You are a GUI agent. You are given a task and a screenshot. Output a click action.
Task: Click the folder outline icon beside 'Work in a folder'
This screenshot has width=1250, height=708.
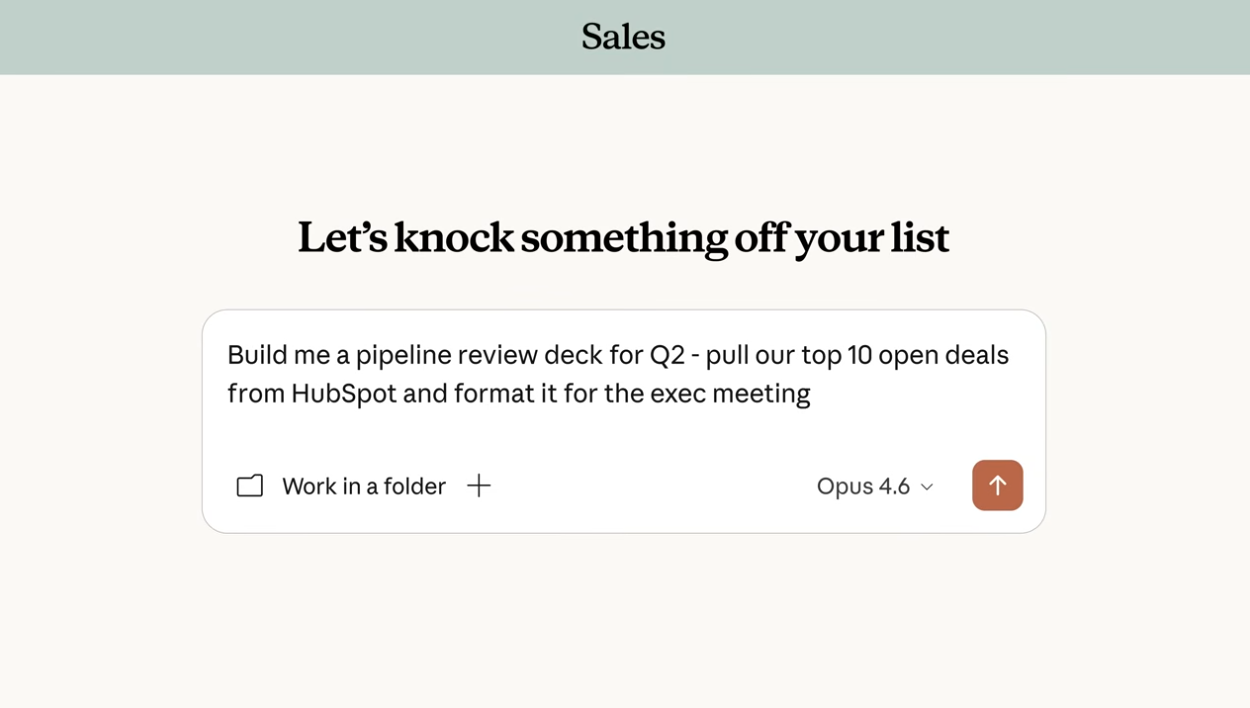pyautogui.click(x=249, y=485)
